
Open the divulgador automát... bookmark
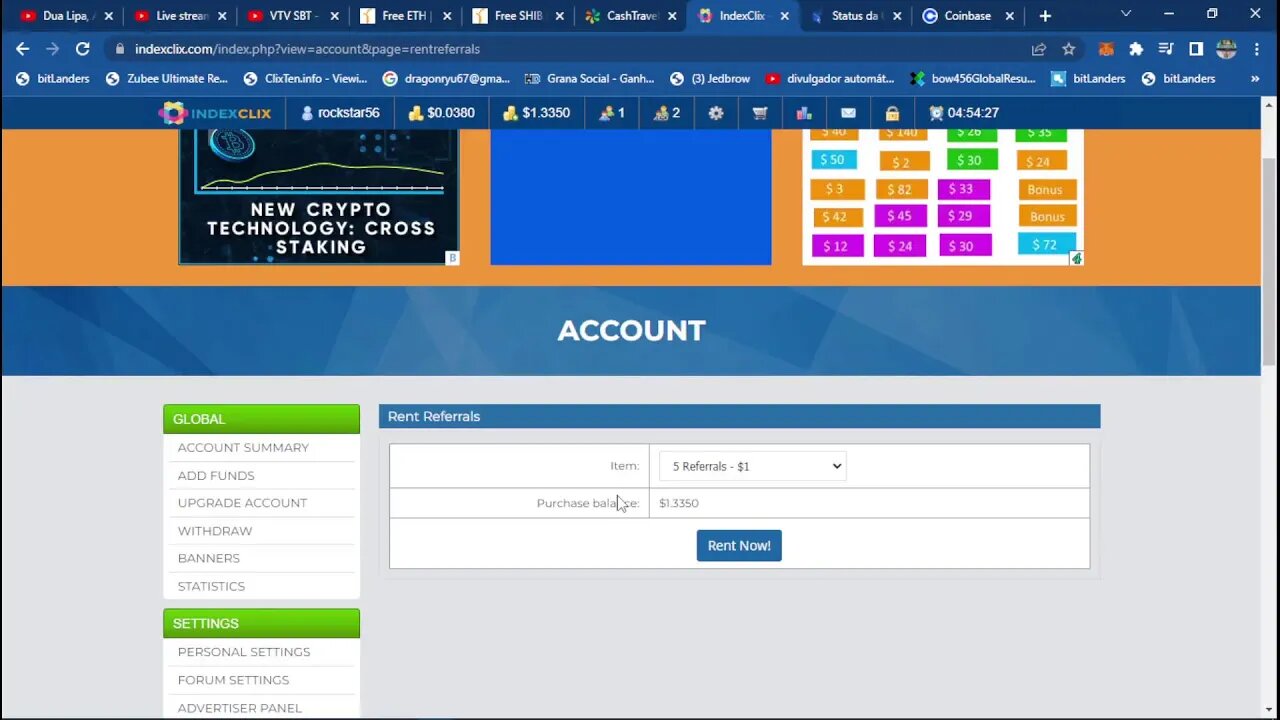tap(830, 78)
